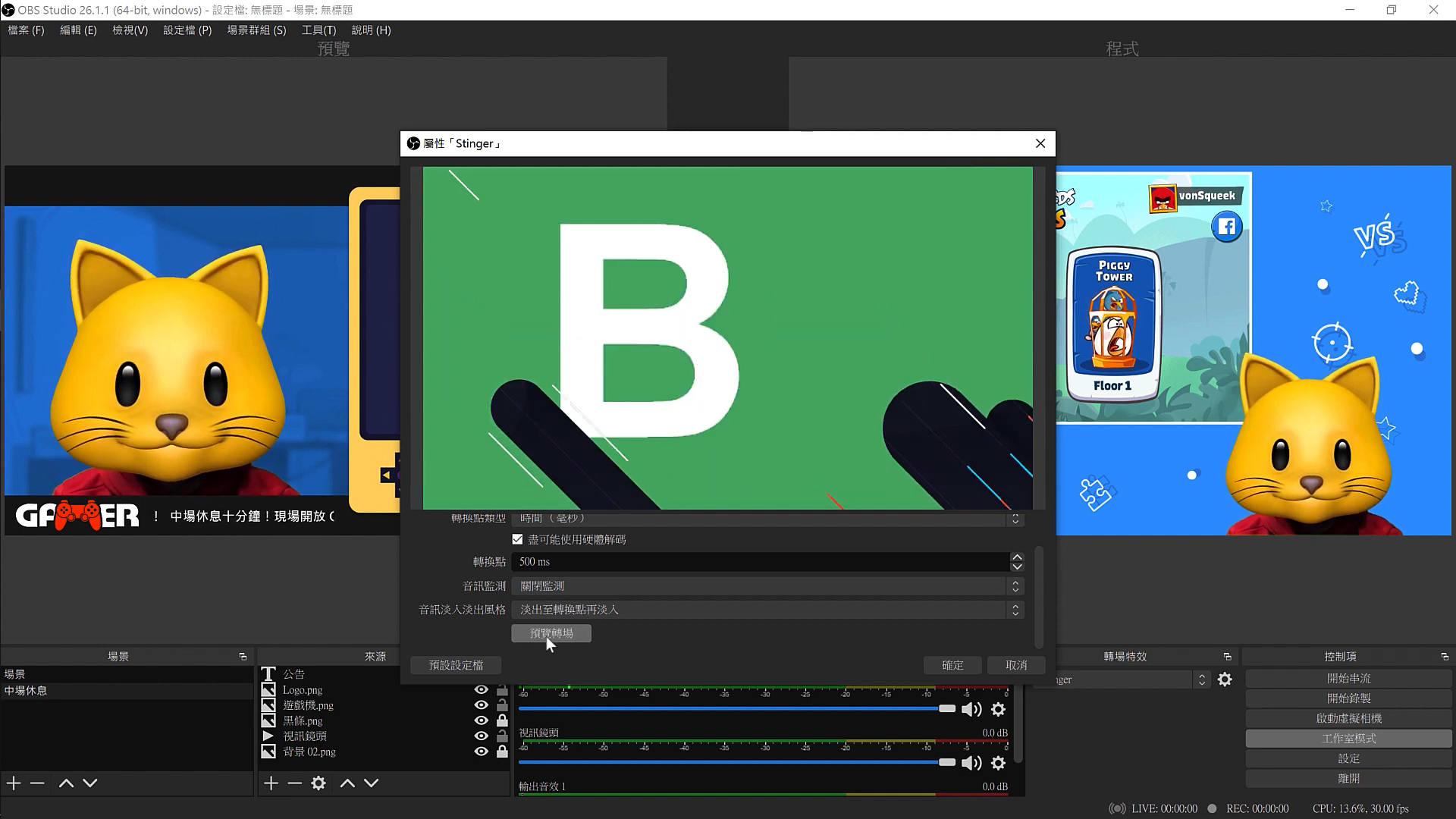
Task: Open the 工具(T) menu
Action: tap(318, 30)
